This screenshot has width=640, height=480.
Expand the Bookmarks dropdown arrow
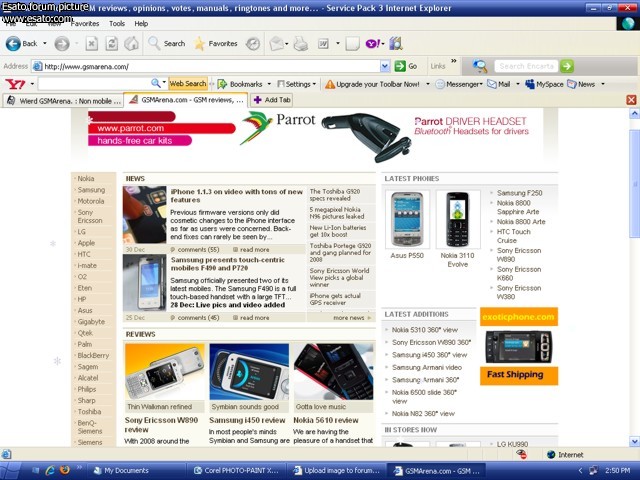tap(269, 84)
